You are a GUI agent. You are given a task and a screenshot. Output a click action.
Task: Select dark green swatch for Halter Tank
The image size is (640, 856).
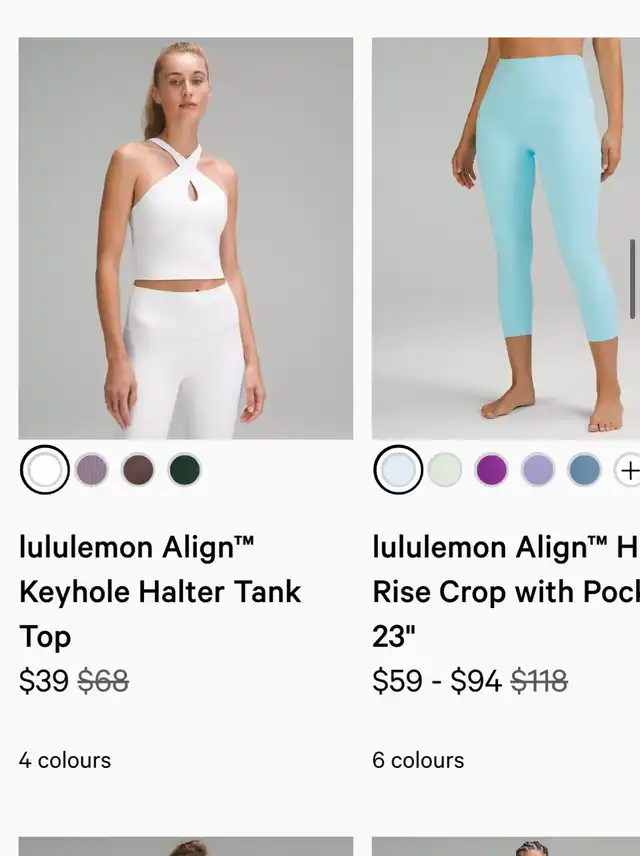(x=185, y=470)
